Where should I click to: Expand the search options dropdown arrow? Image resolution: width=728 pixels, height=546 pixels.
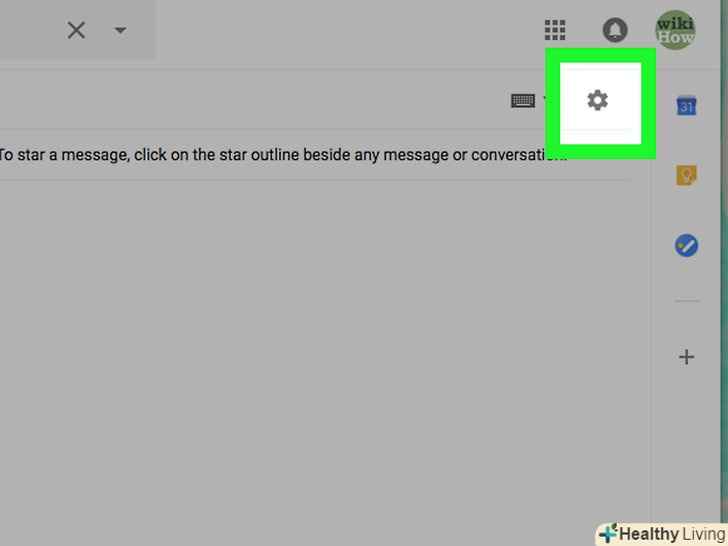(120, 31)
